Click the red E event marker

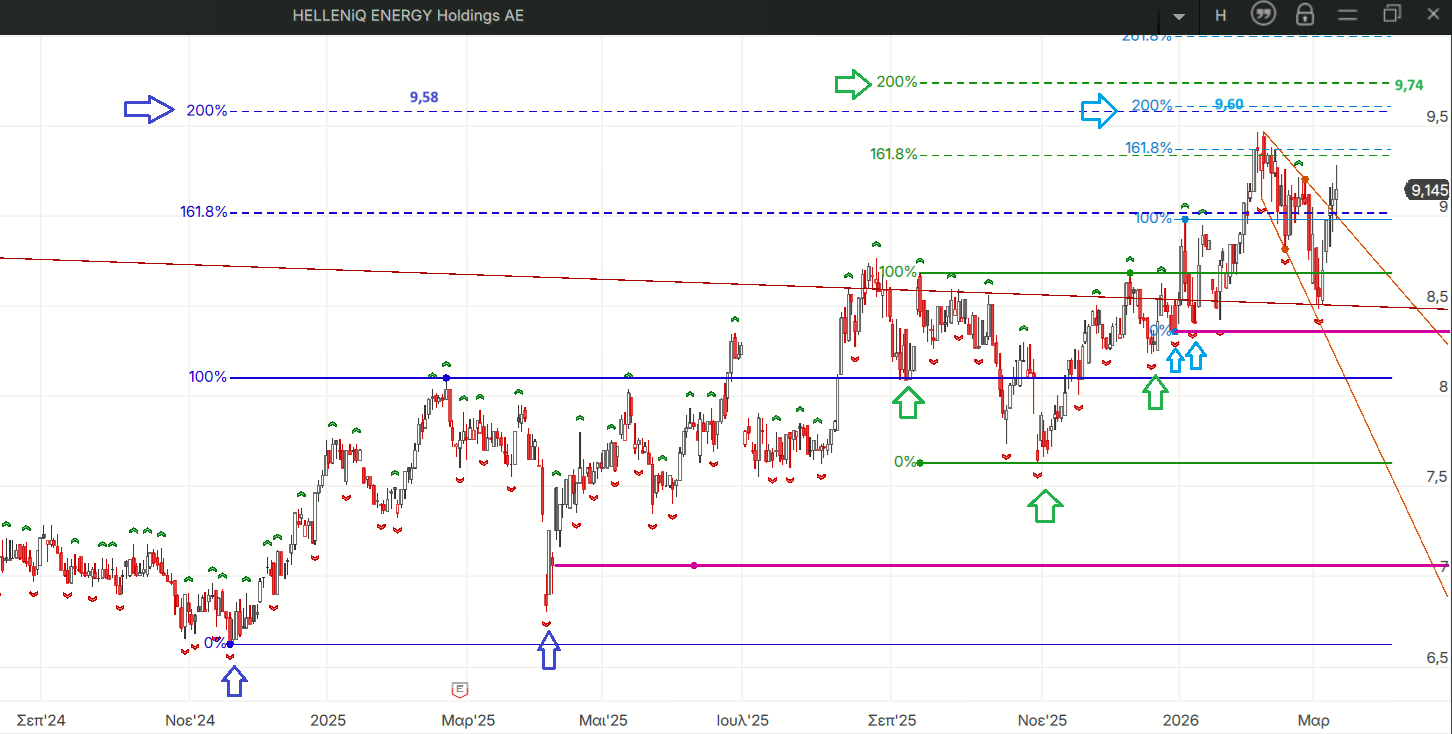[460, 689]
